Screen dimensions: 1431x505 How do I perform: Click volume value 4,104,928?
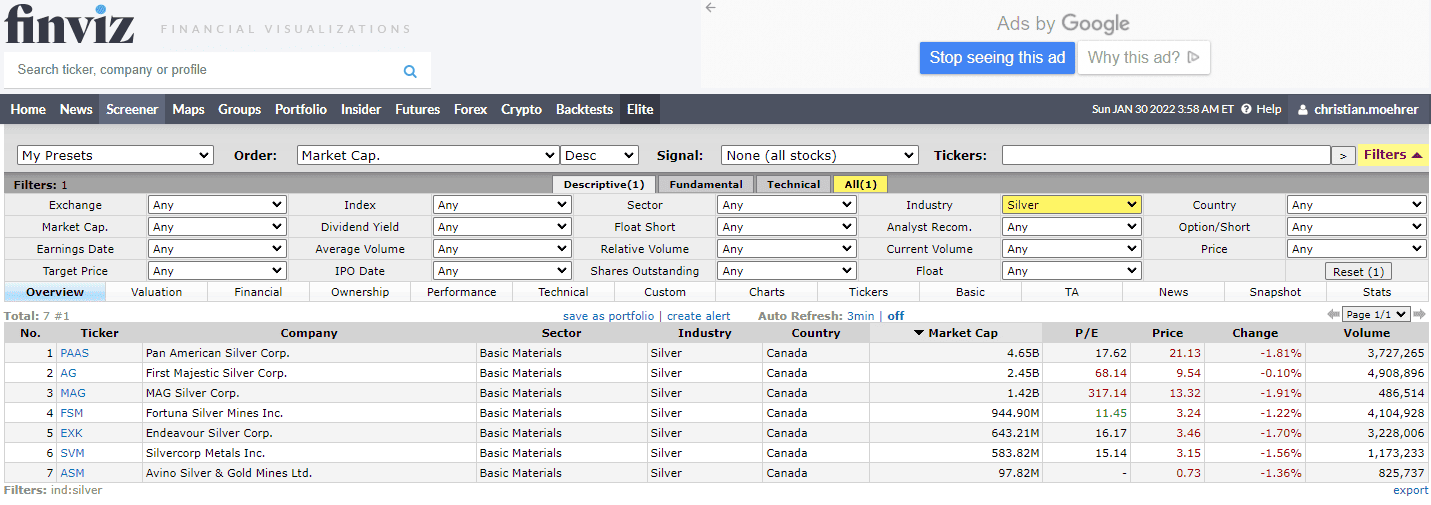coord(1394,413)
